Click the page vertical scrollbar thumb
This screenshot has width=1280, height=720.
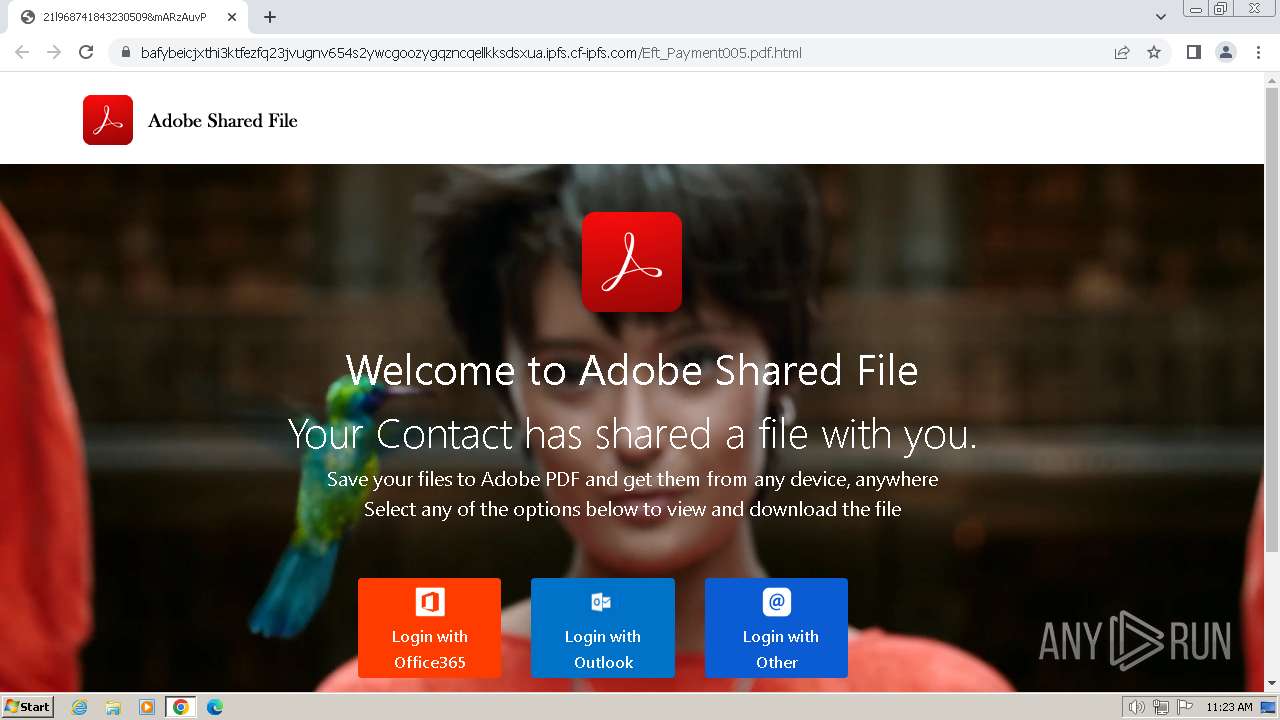[1272, 320]
